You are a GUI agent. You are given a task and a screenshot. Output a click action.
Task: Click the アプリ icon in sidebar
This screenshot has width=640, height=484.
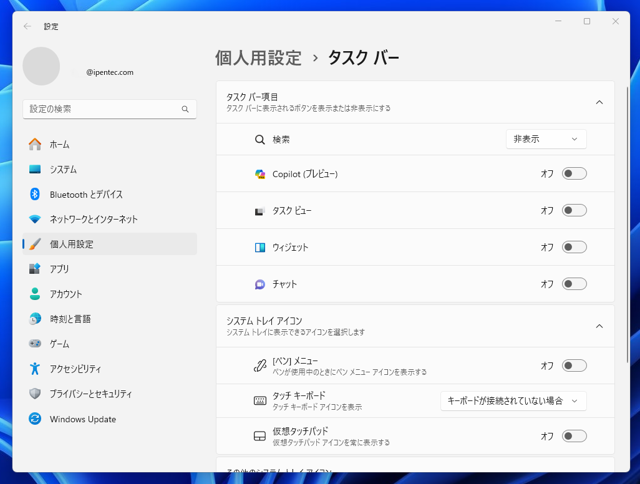point(35,269)
